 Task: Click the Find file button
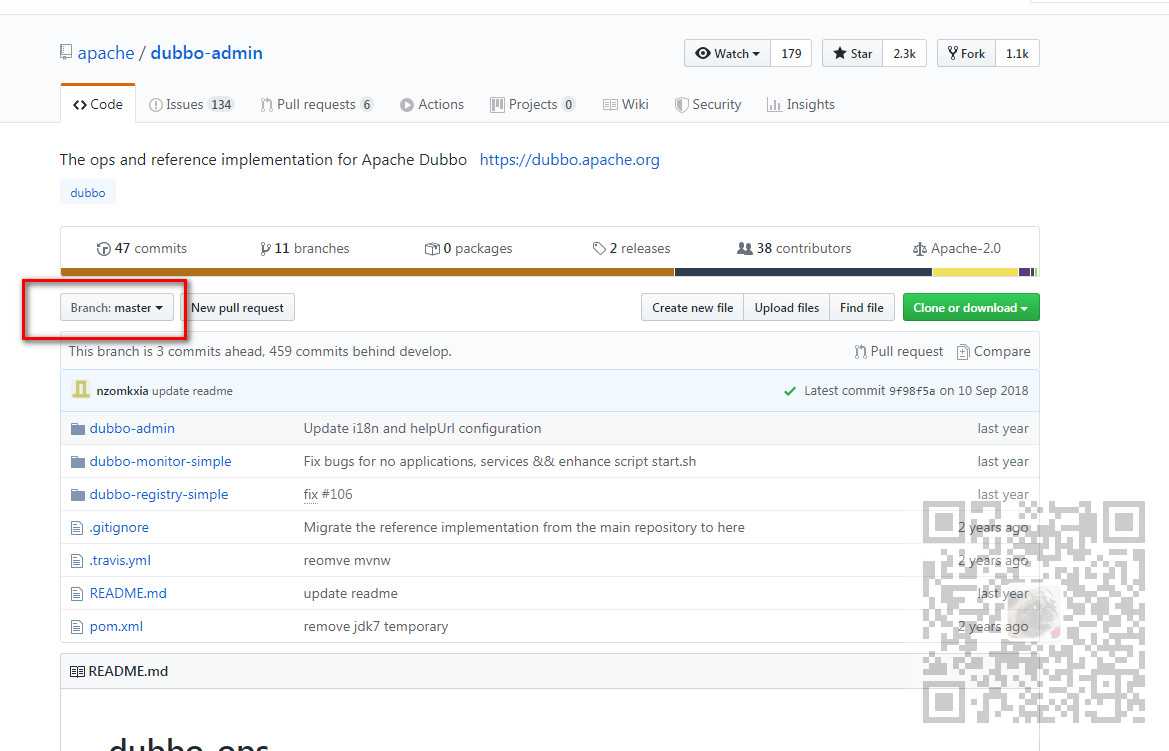[862, 307]
